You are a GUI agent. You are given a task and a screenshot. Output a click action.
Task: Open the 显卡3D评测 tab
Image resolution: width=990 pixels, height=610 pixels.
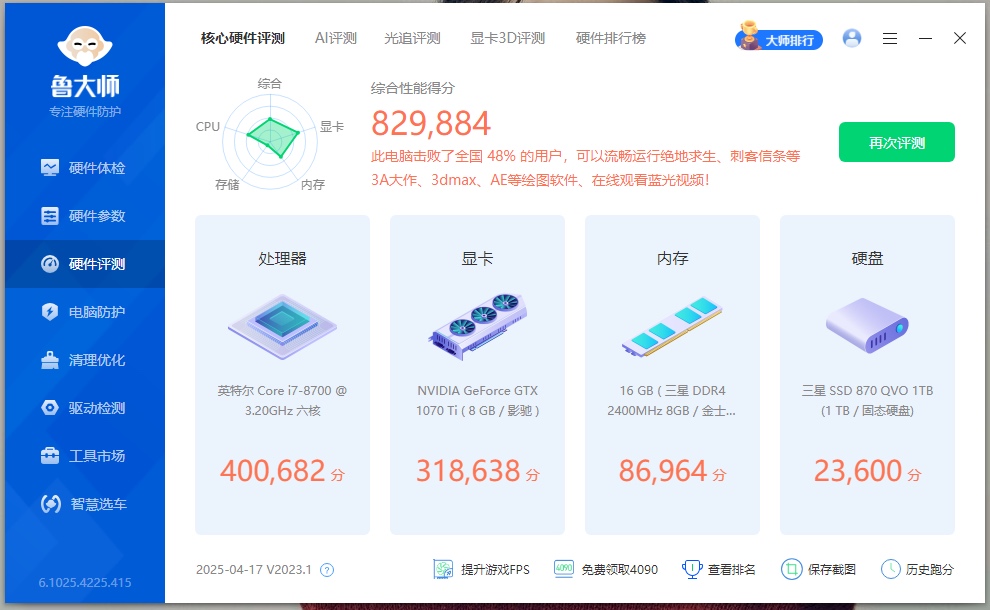click(x=507, y=38)
